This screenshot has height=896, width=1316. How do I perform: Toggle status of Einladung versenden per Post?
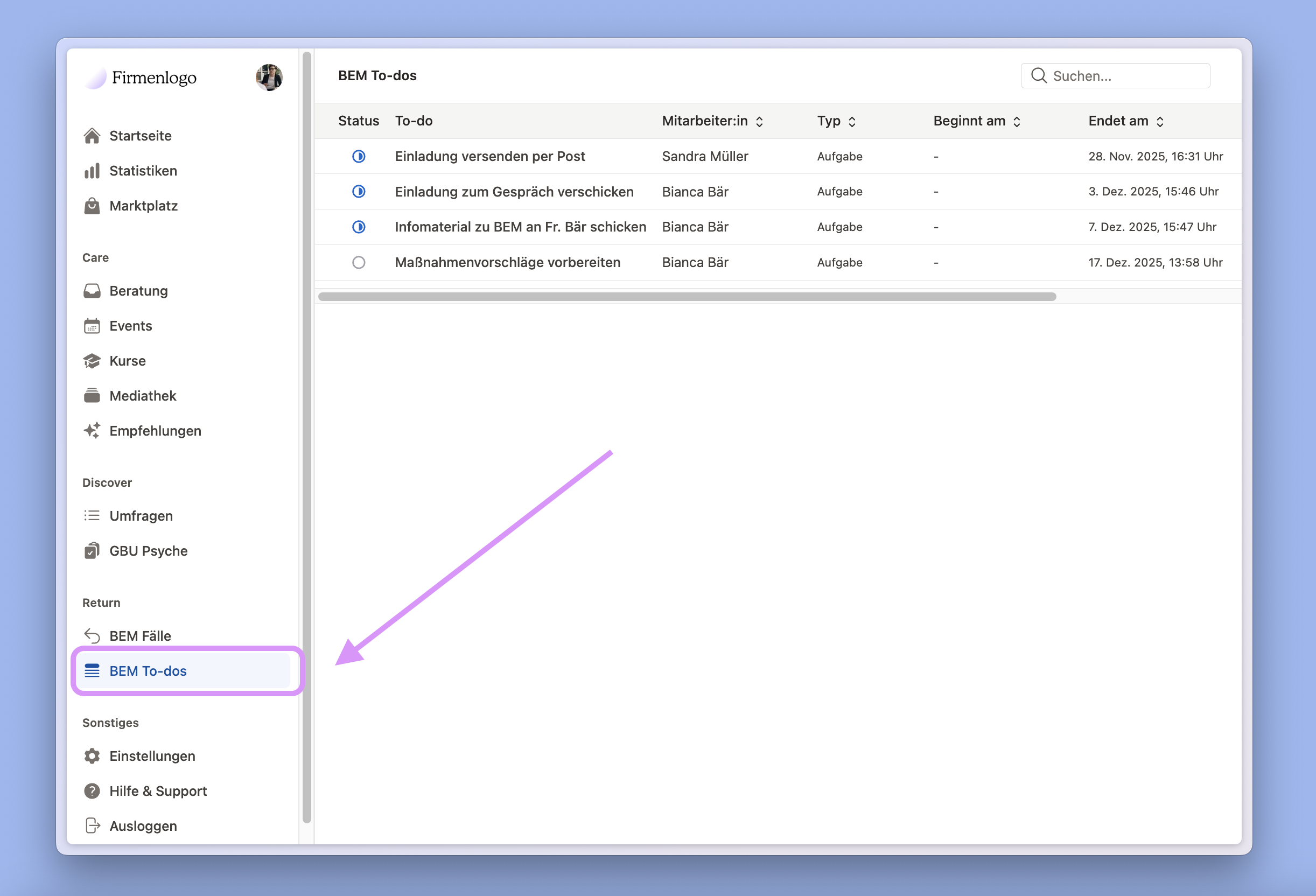(x=359, y=156)
